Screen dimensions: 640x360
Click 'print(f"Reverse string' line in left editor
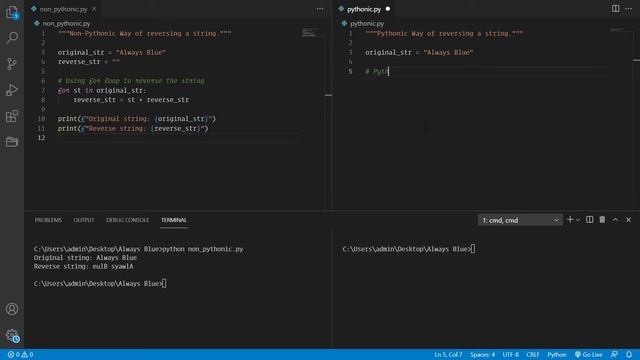[x=133, y=129]
